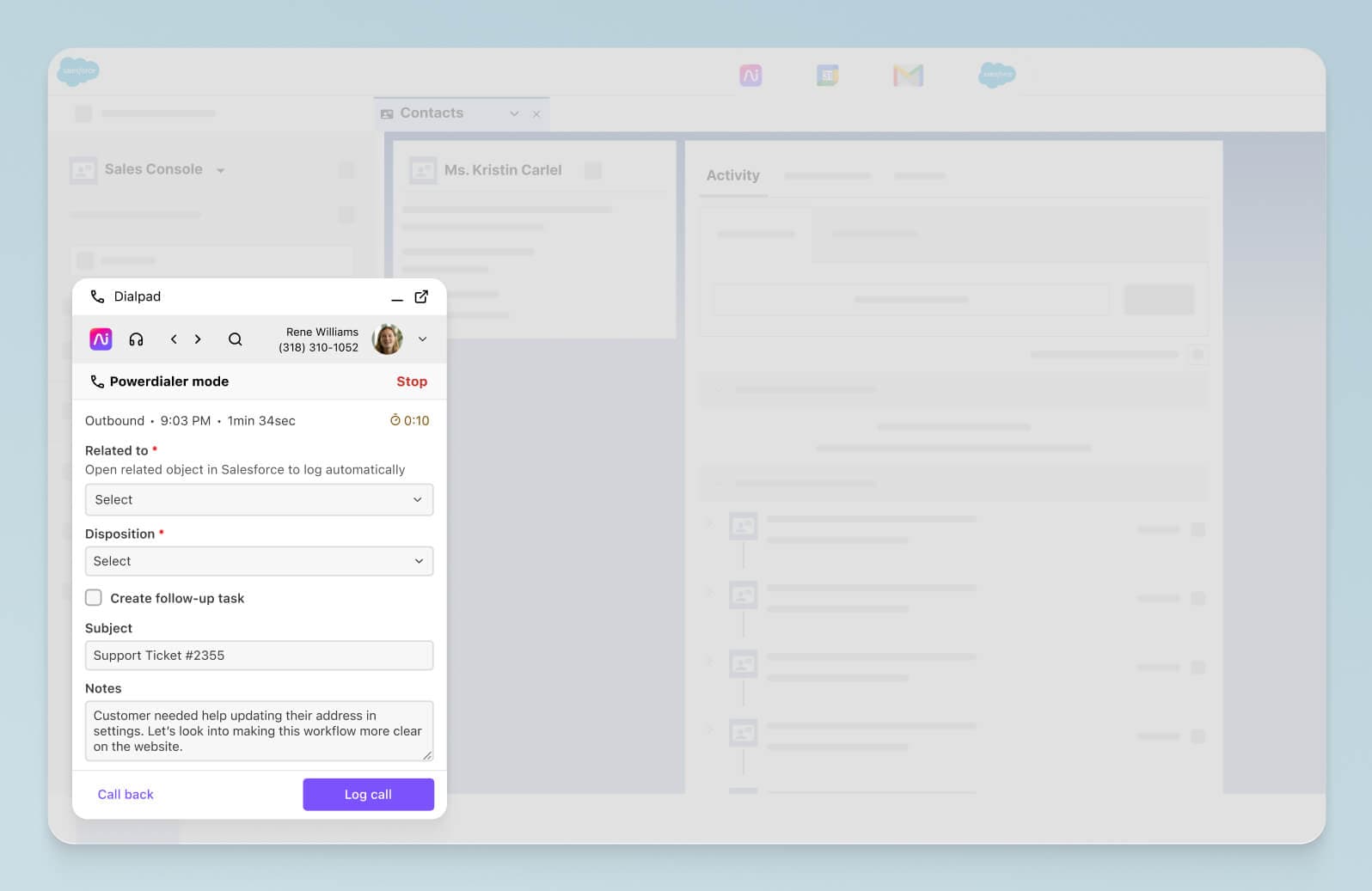Expand the chevron beside Rene Williams avatar
1372x891 pixels.
[x=422, y=339]
